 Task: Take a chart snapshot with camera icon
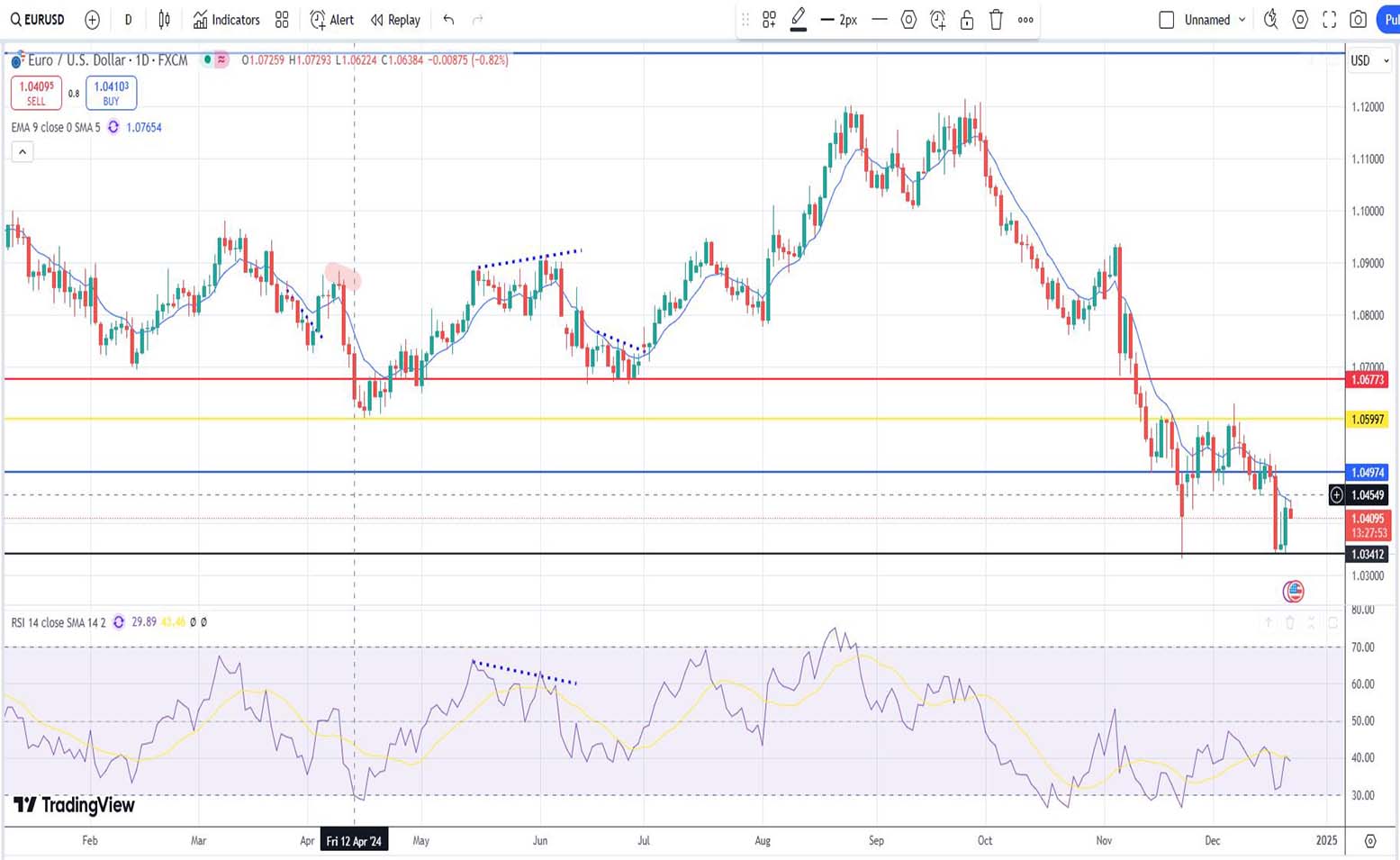pyautogui.click(x=1359, y=20)
